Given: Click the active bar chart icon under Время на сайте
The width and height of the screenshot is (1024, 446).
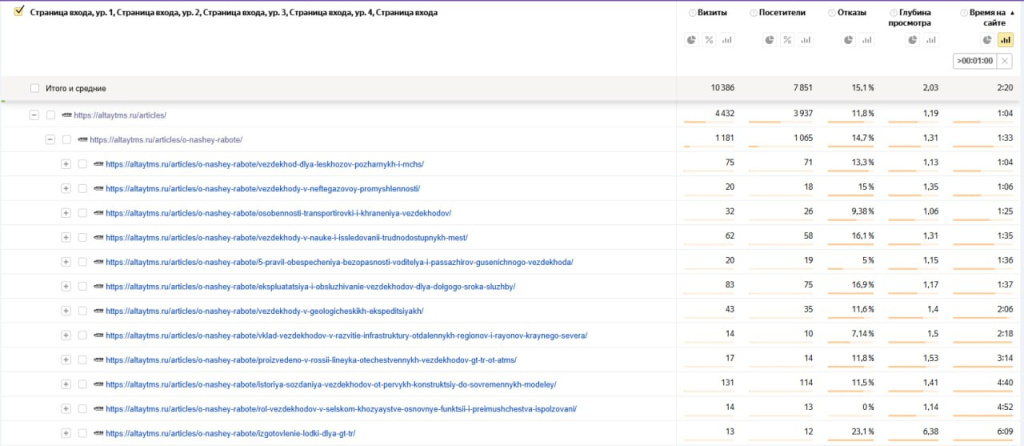Looking at the screenshot, I should pyautogui.click(x=1005, y=40).
